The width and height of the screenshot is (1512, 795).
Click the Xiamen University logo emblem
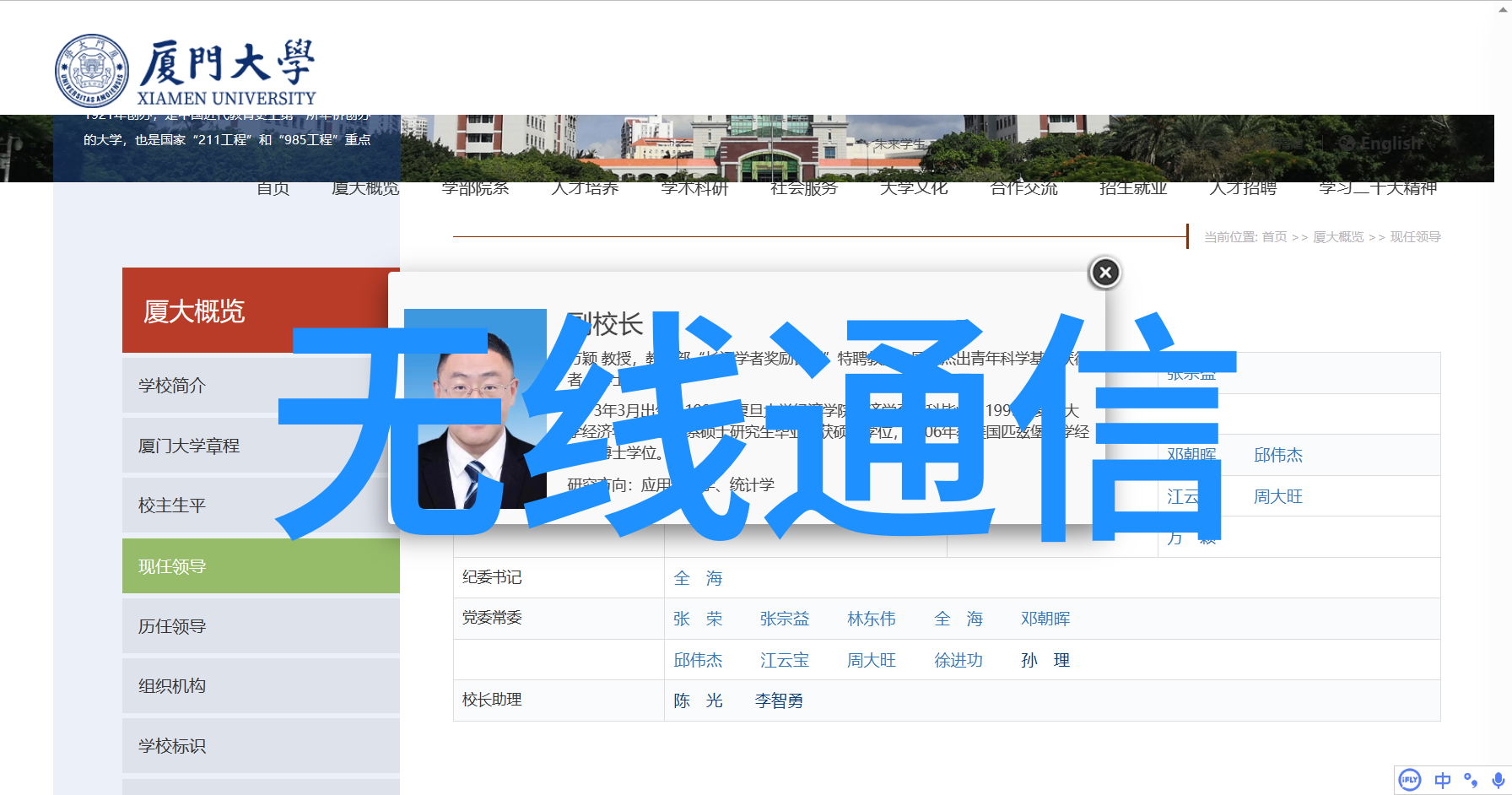coord(92,72)
